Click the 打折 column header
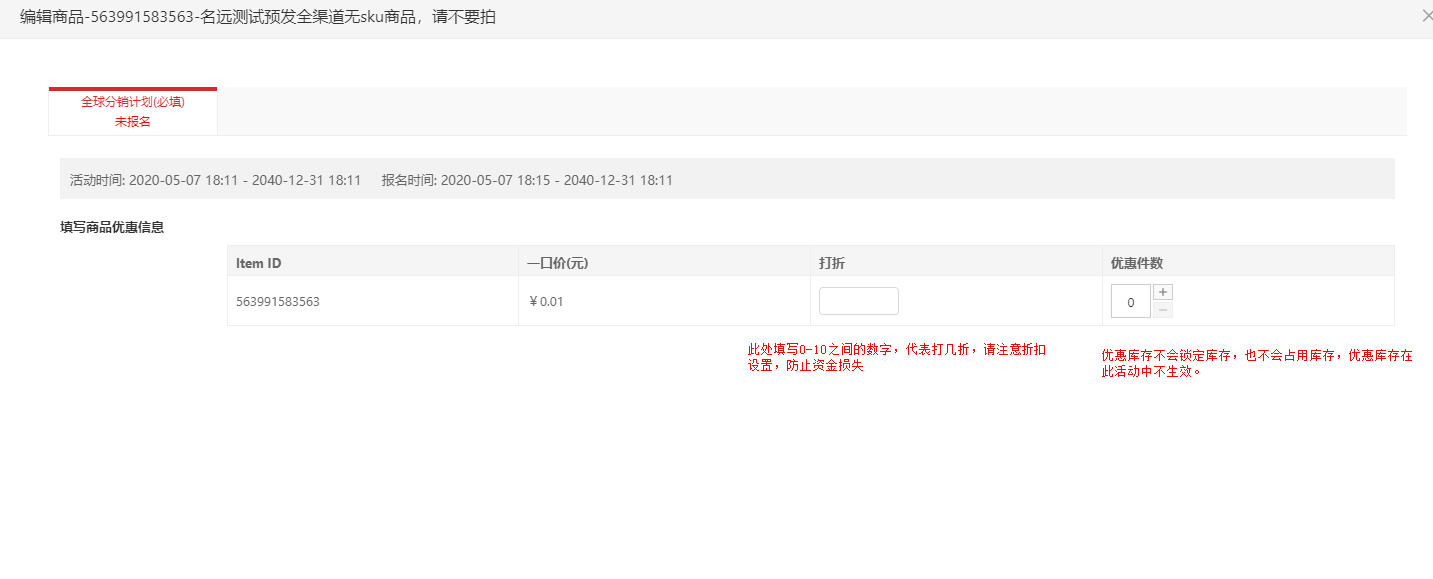The height and width of the screenshot is (579, 1433). [832, 263]
